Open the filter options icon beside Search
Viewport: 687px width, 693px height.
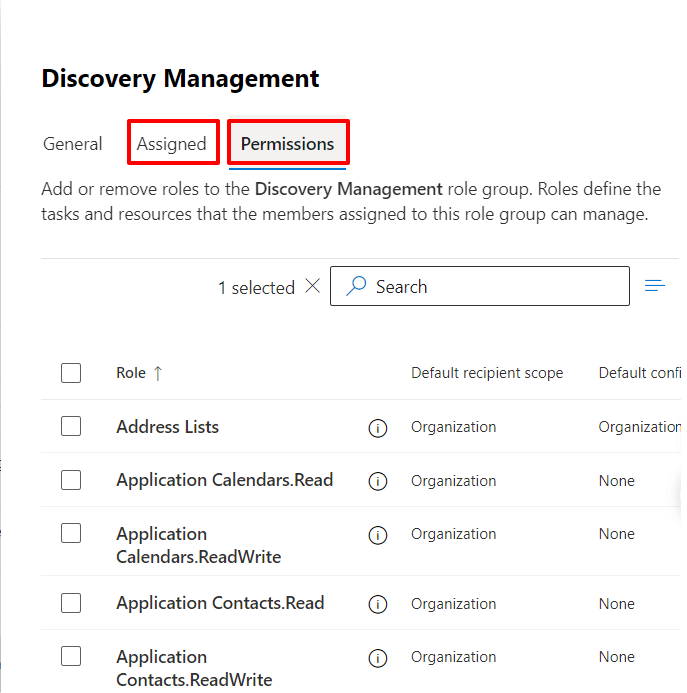[x=655, y=287]
